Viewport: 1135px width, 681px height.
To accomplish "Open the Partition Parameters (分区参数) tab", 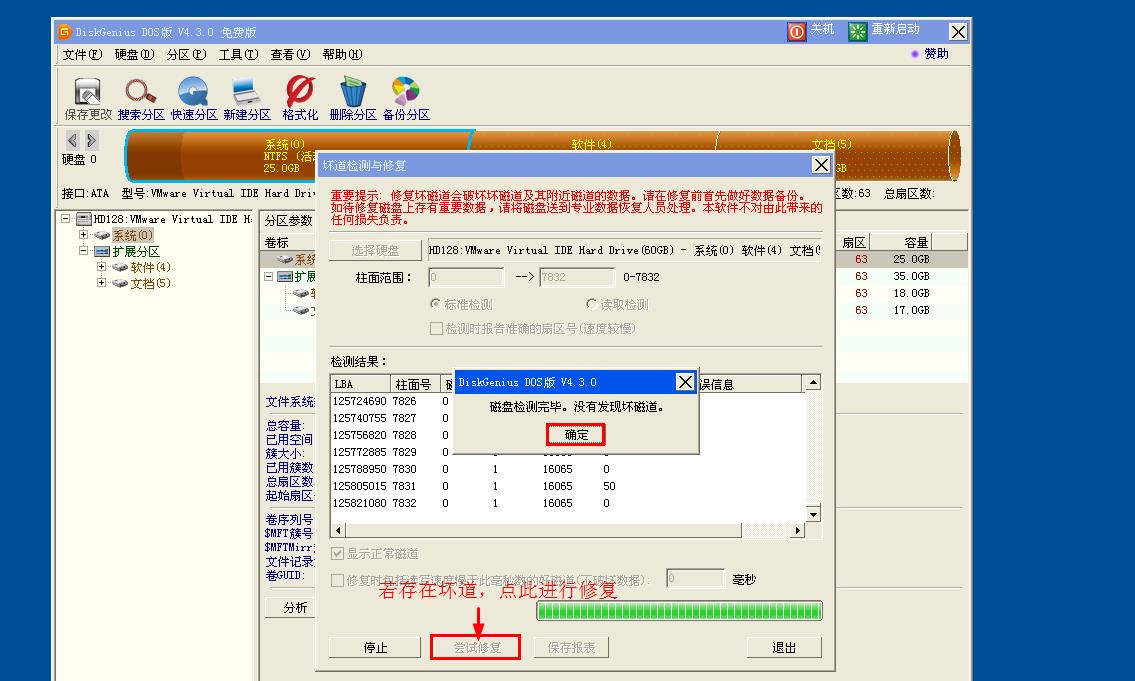I will click(289, 220).
